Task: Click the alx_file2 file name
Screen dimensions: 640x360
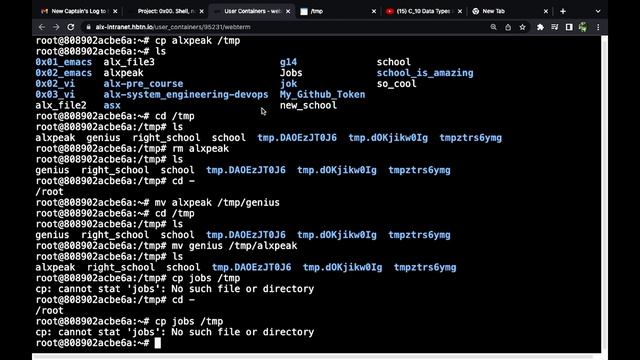Action: pyautogui.click(x=61, y=105)
